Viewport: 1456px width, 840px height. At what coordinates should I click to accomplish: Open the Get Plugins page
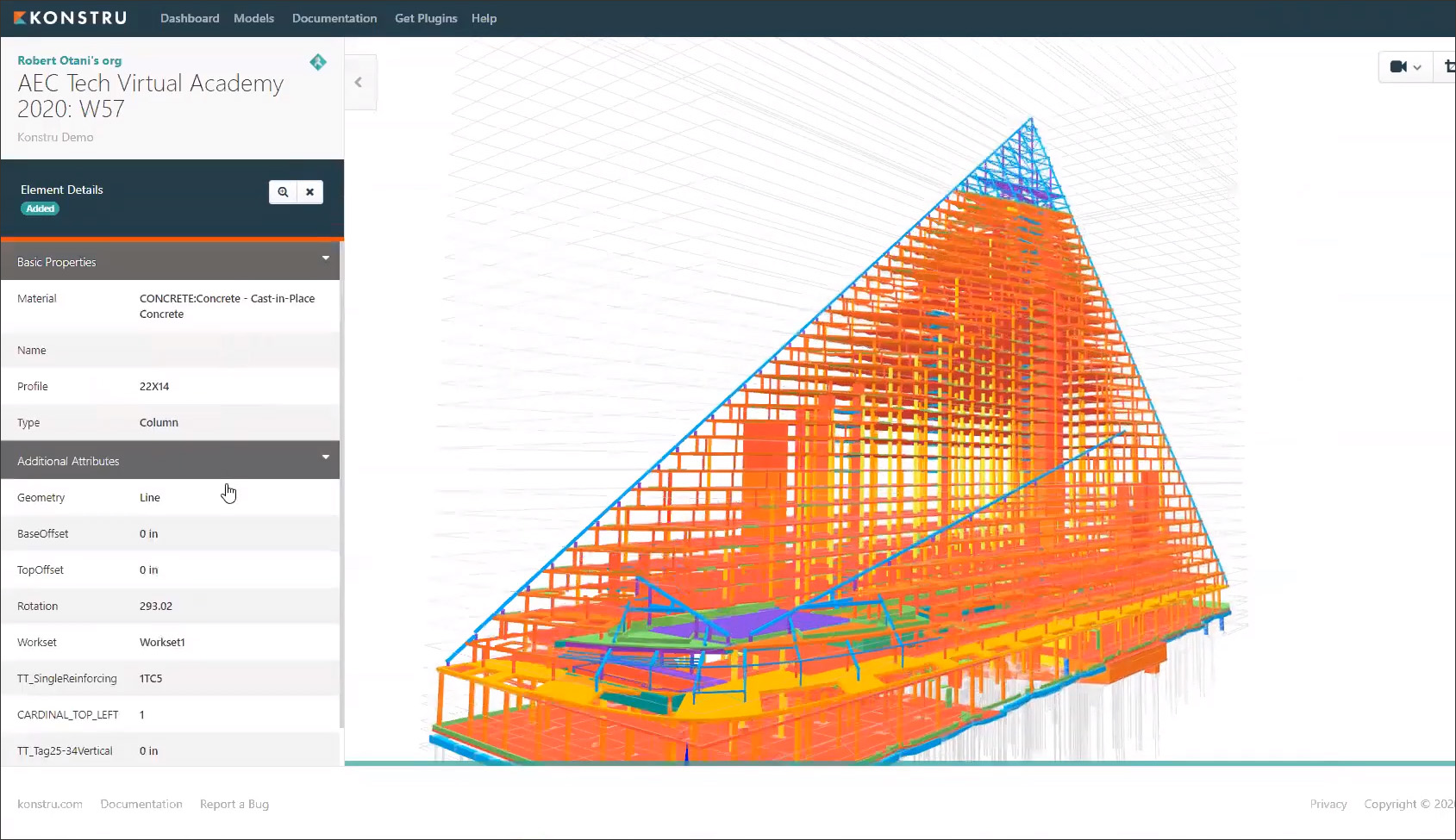tap(426, 18)
